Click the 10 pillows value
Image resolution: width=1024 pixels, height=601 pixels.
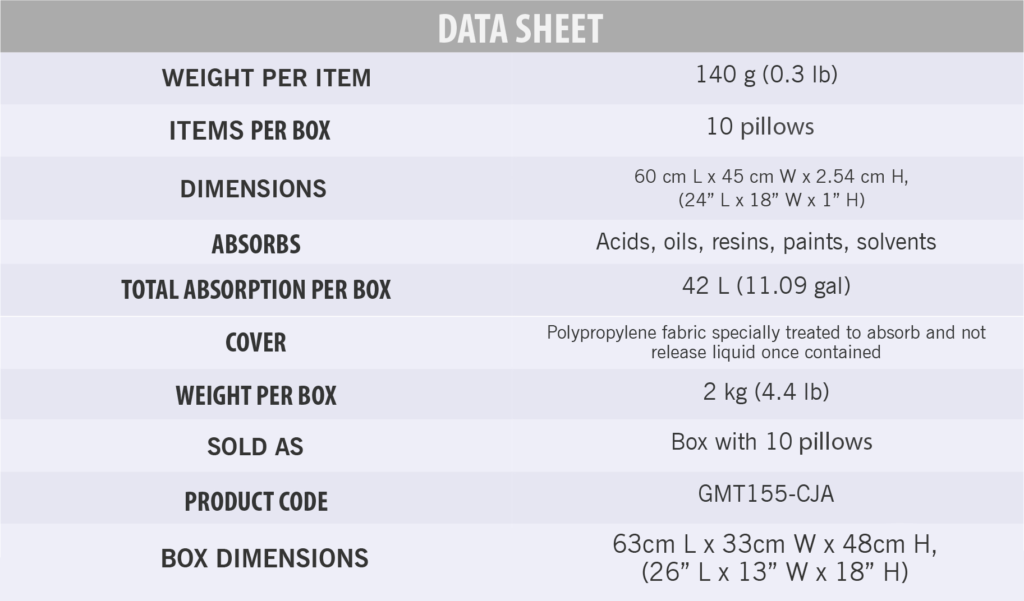[760, 126]
